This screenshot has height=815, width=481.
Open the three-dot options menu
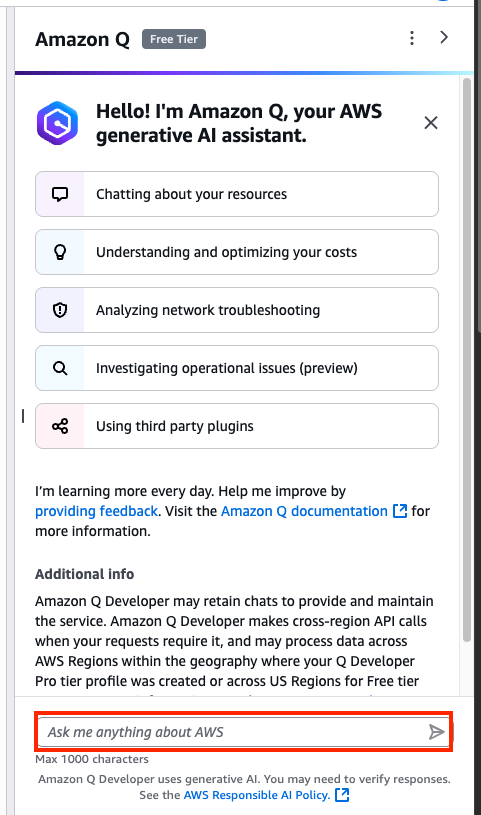[412, 38]
